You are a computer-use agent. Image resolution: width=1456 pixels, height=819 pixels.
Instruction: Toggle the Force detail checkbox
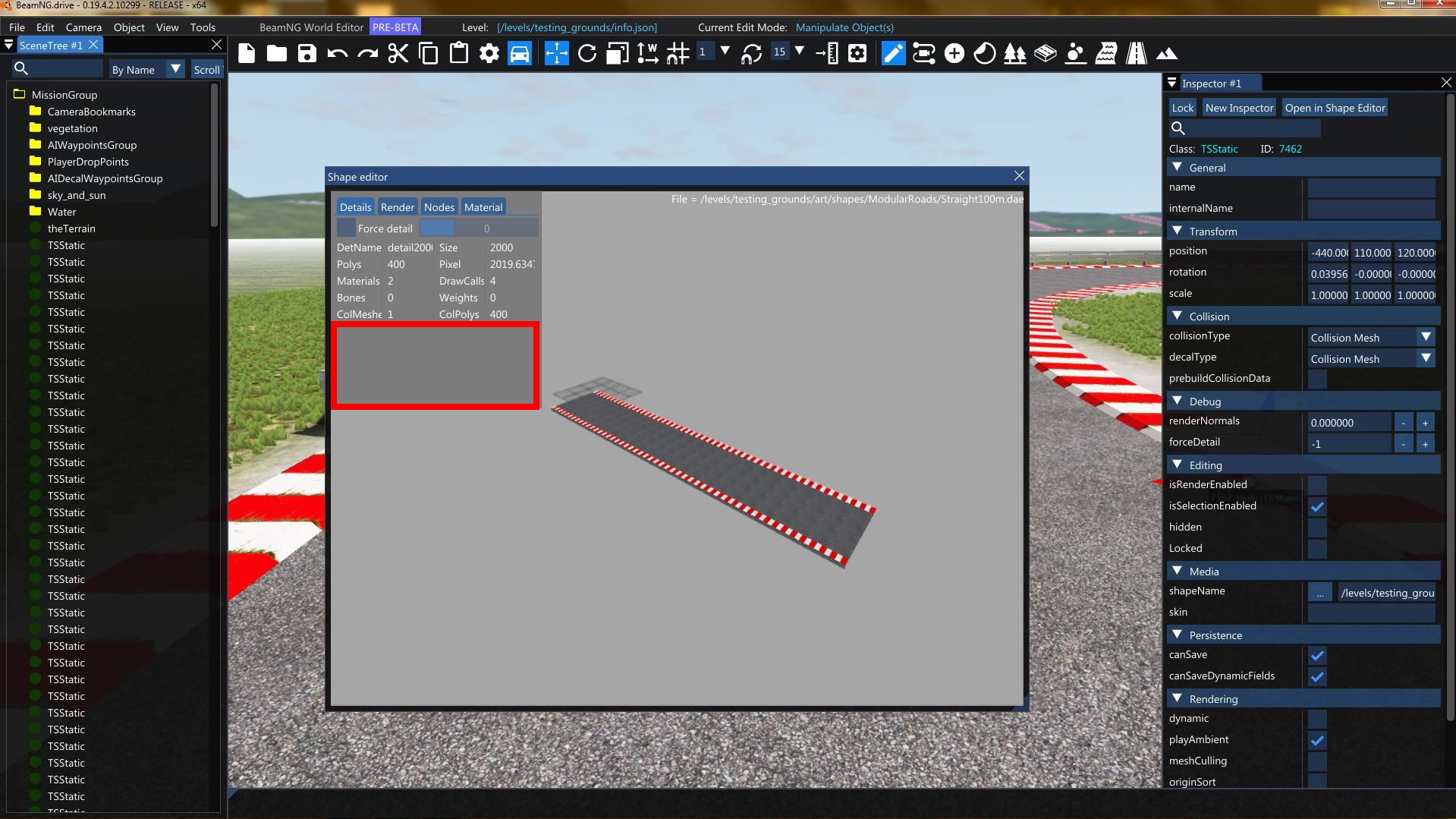coord(346,228)
